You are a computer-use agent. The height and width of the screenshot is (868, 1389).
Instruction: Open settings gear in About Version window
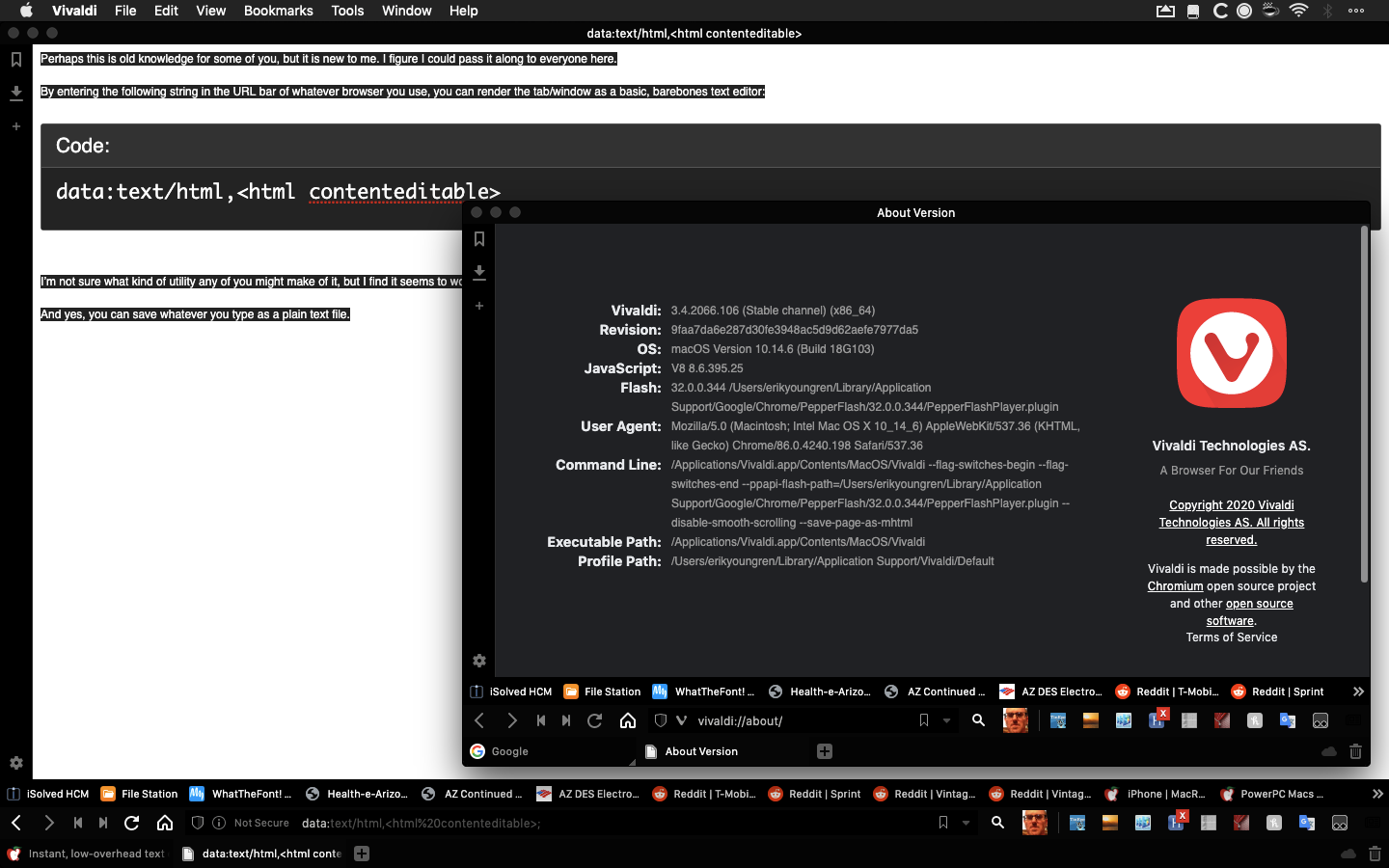[x=479, y=661]
